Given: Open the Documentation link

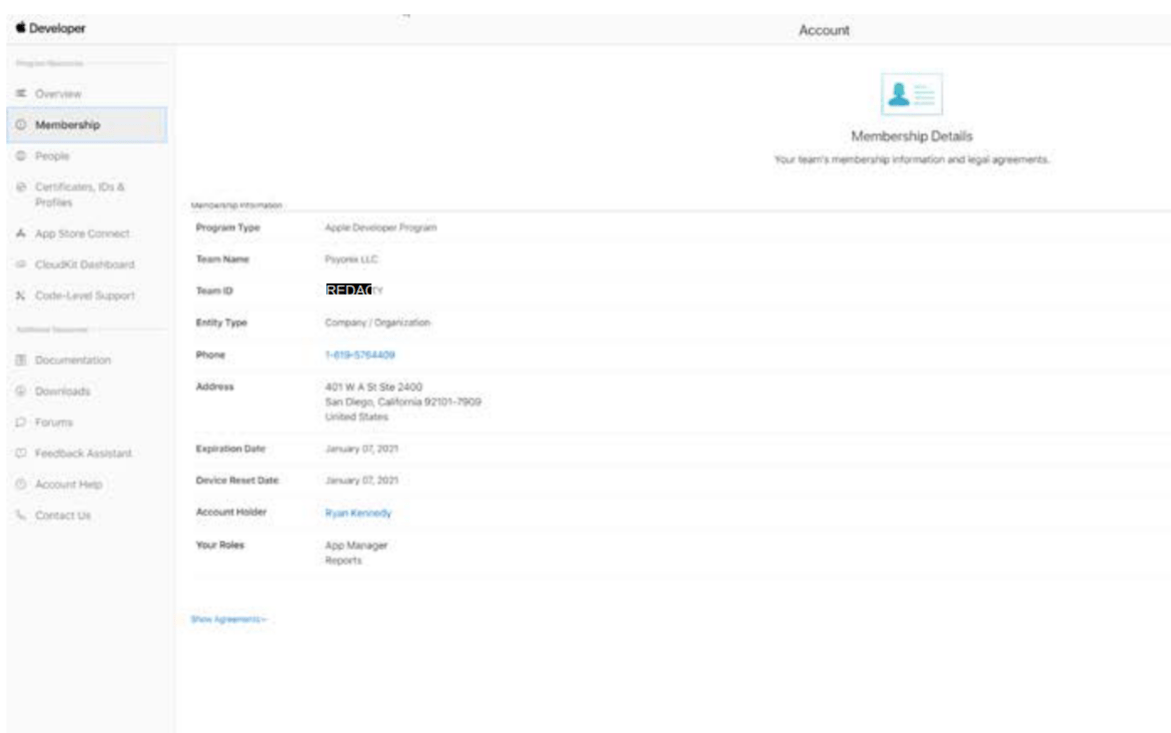Looking at the screenshot, I should point(72,360).
